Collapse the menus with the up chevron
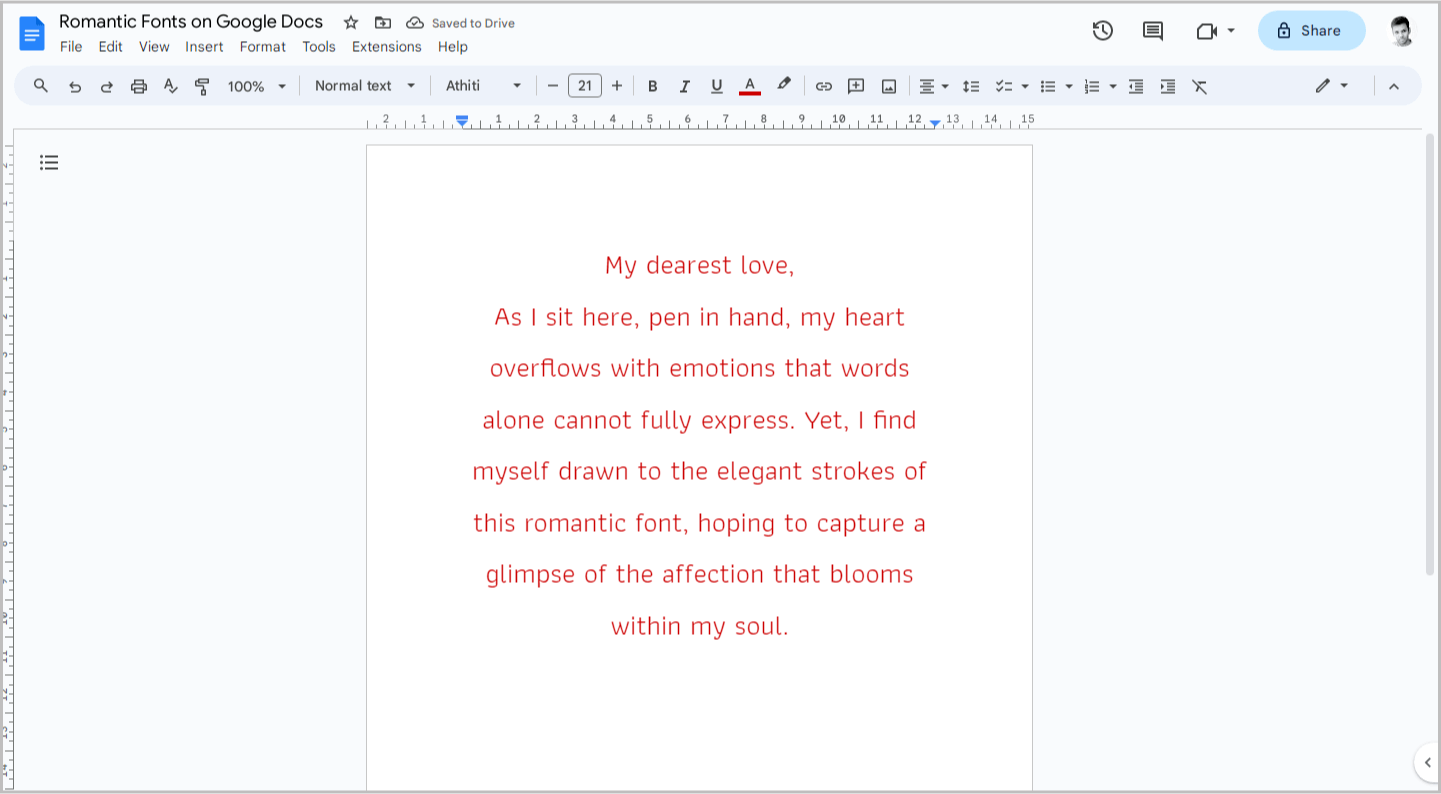Screen dimensions: 1441x794 (x=1394, y=86)
